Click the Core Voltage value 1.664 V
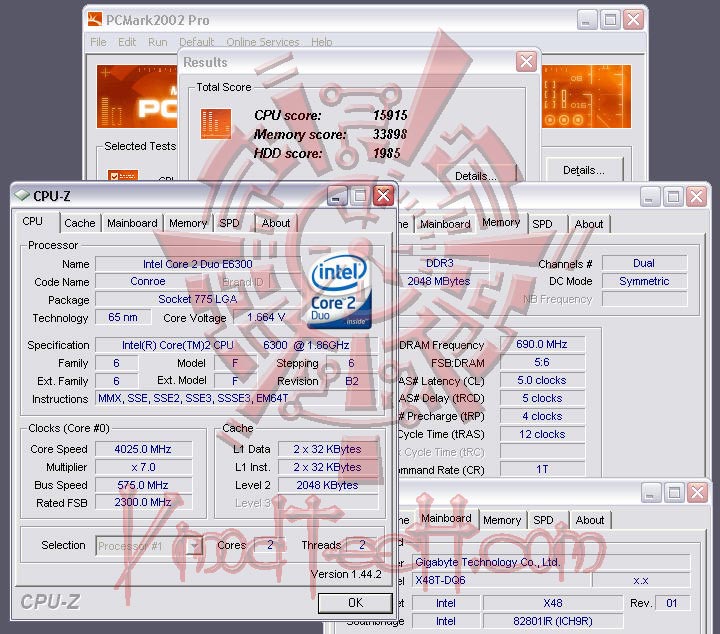This screenshot has height=634, width=720. click(266, 317)
